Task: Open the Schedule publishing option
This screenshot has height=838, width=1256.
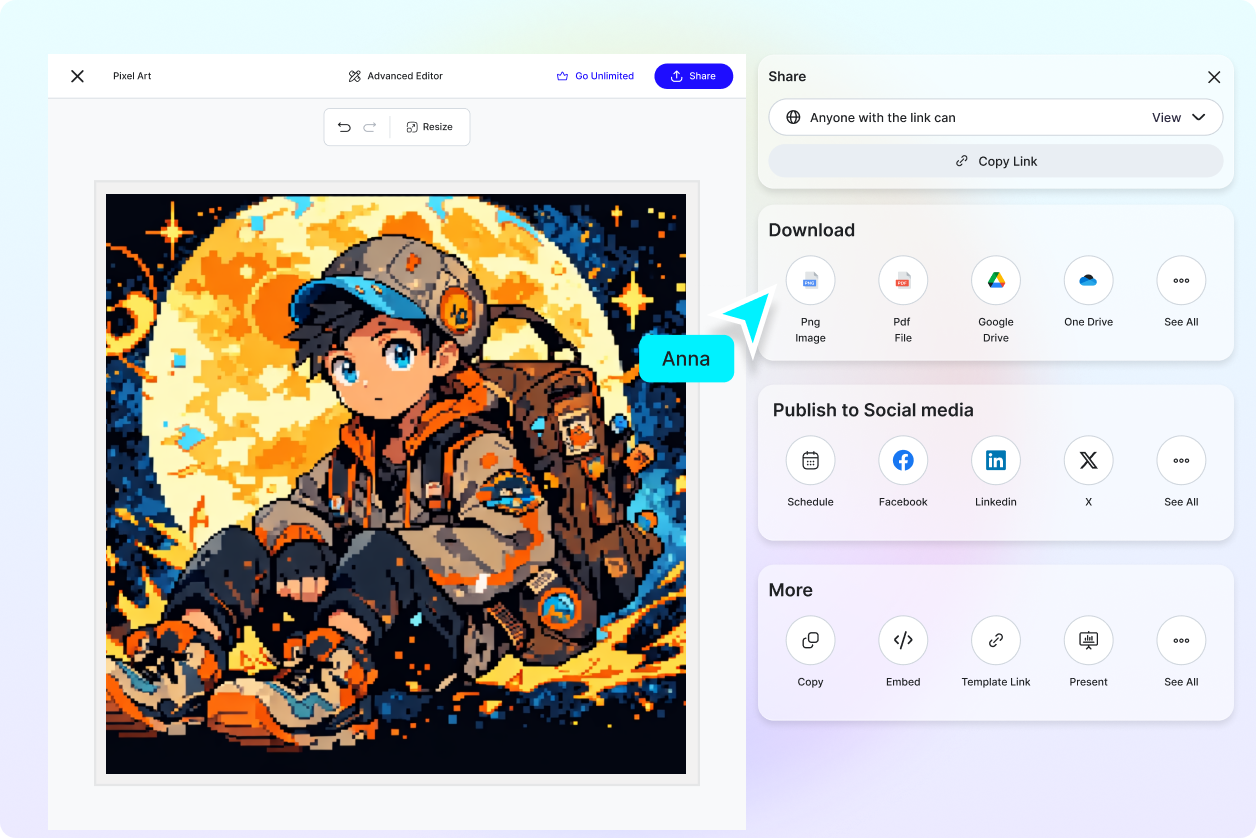Action: pos(810,461)
